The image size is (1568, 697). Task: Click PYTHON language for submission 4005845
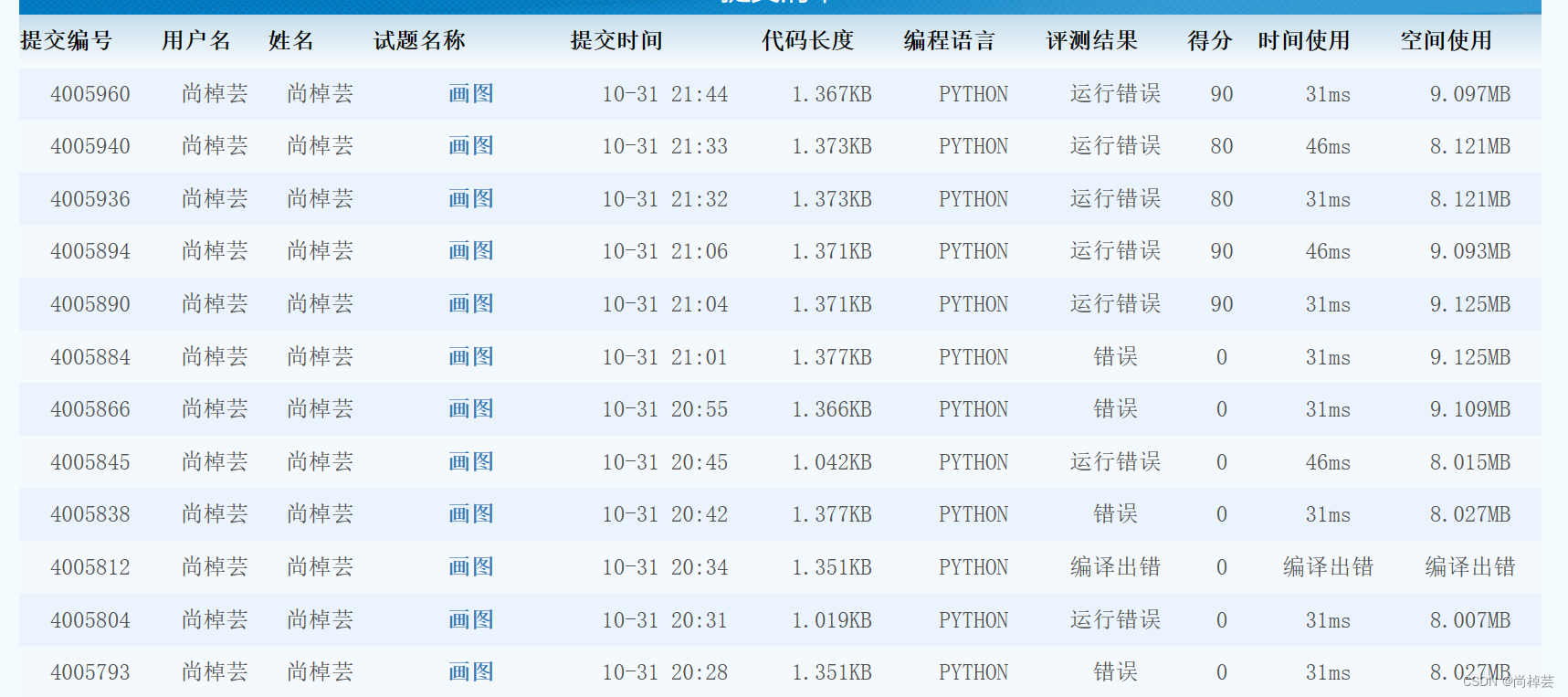click(x=973, y=462)
